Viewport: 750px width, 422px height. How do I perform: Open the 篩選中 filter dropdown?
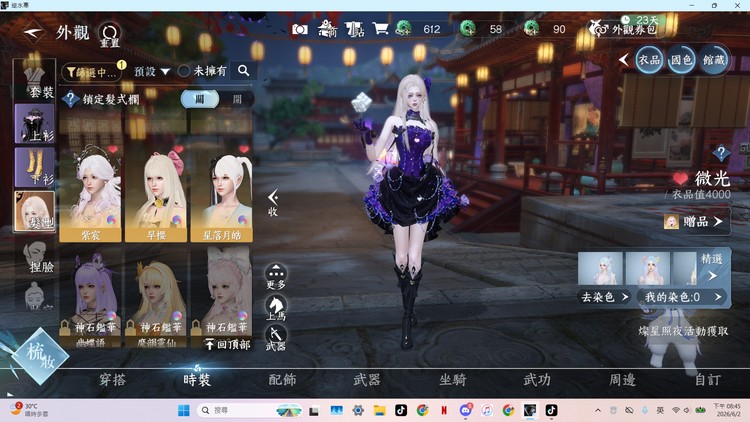tap(92, 72)
